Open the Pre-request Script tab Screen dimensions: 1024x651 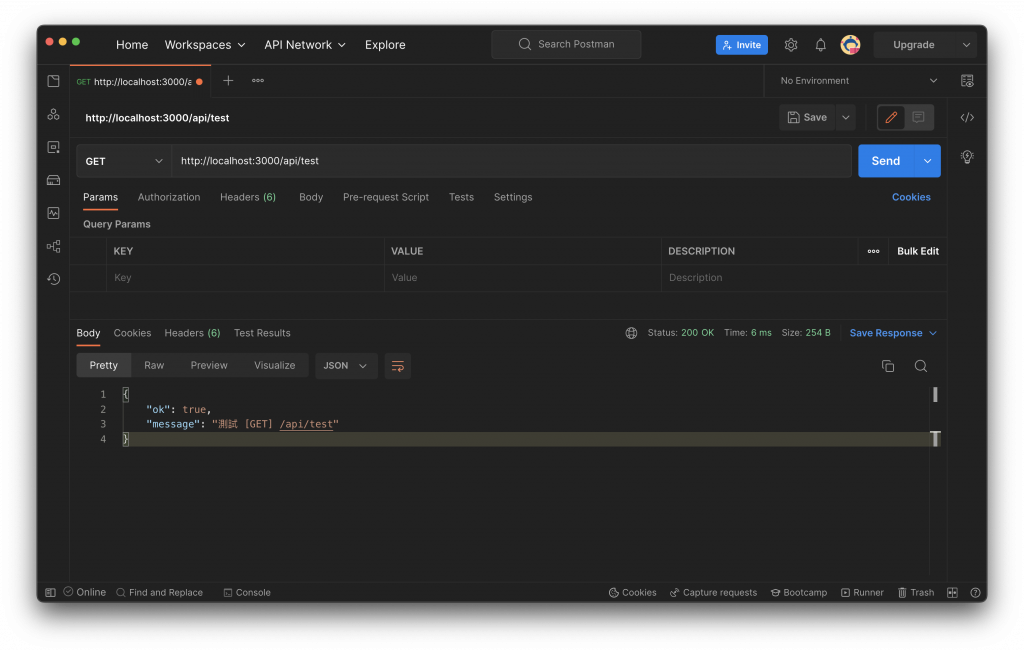[x=386, y=197]
